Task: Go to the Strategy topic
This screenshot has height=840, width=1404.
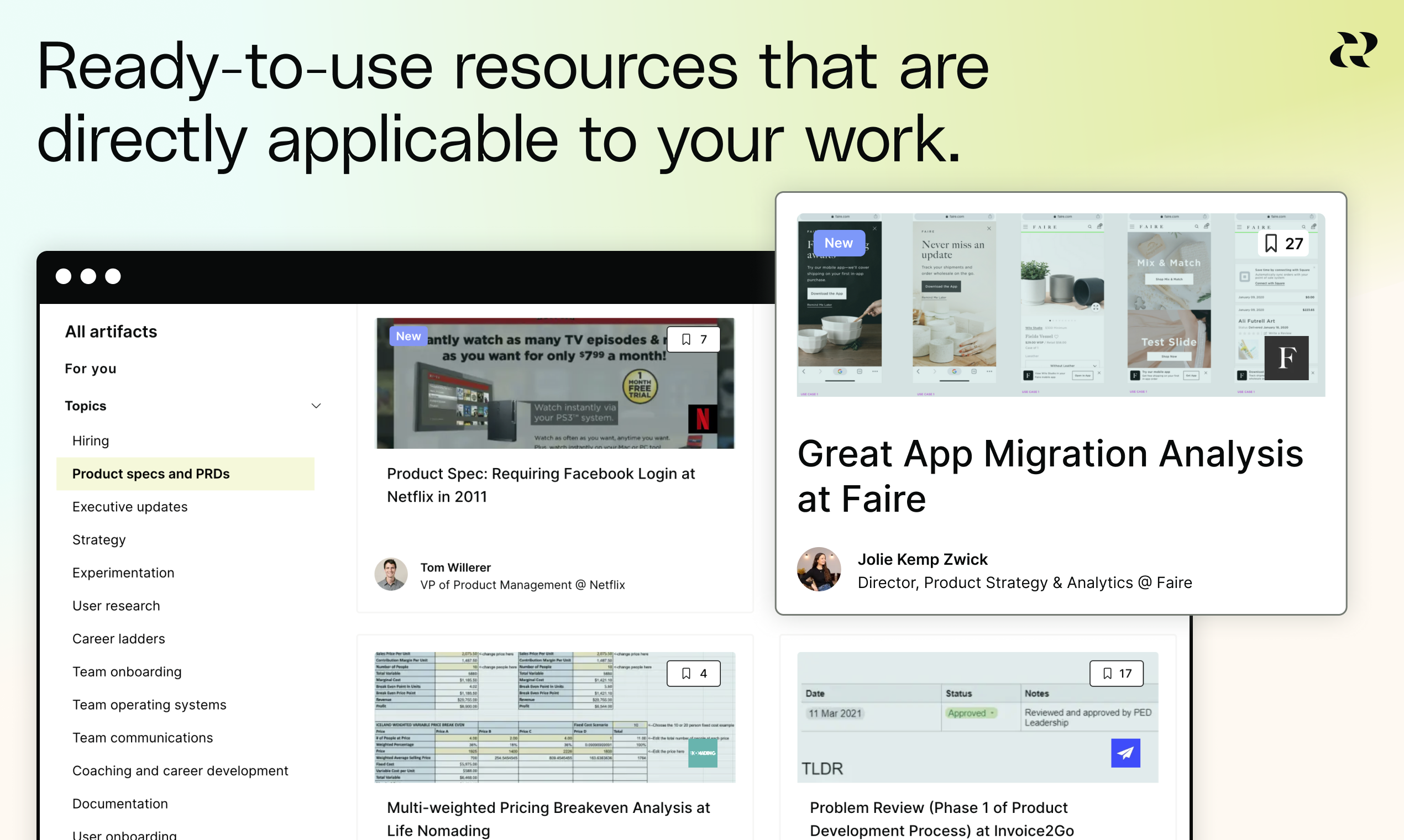Action: [x=99, y=540]
